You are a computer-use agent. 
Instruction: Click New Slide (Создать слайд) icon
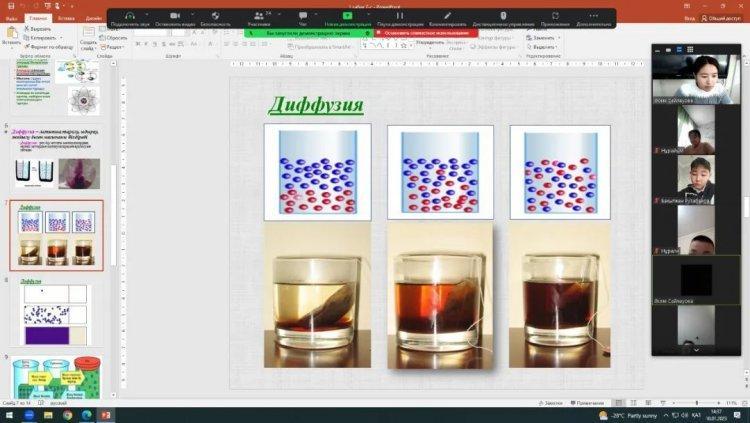[88, 33]
